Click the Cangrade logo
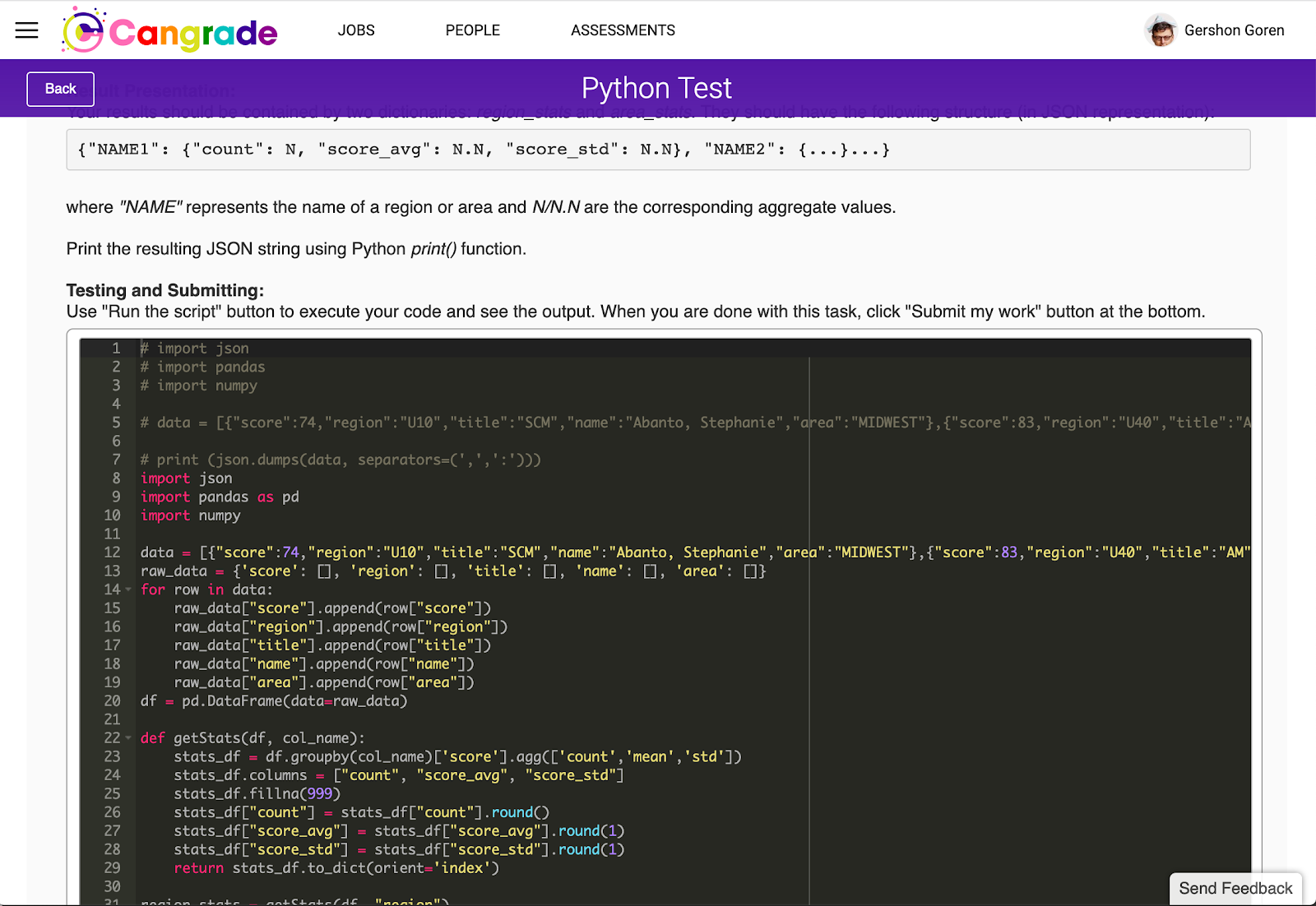 [170, 30]
